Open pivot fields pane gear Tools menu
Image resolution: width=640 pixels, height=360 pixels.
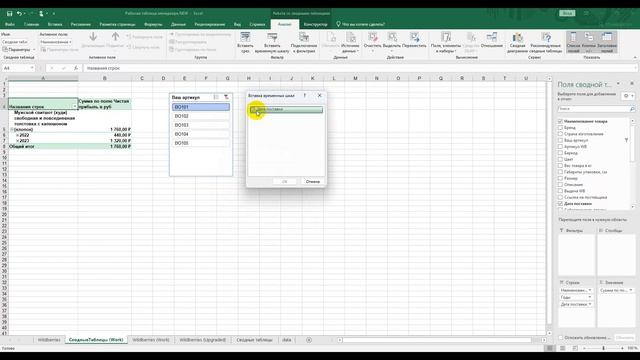(628, 96)
